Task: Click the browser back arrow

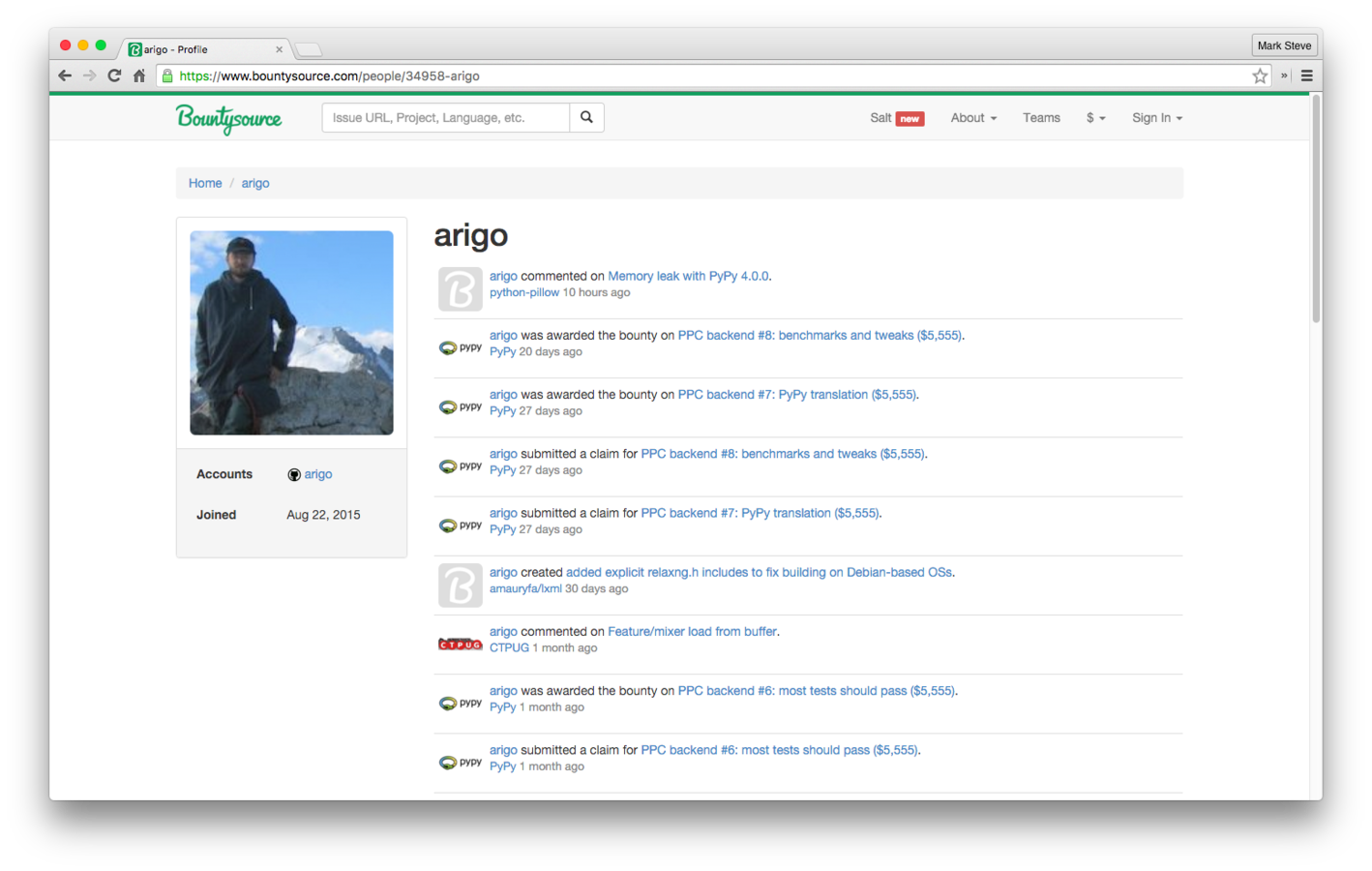Action: 65,75
